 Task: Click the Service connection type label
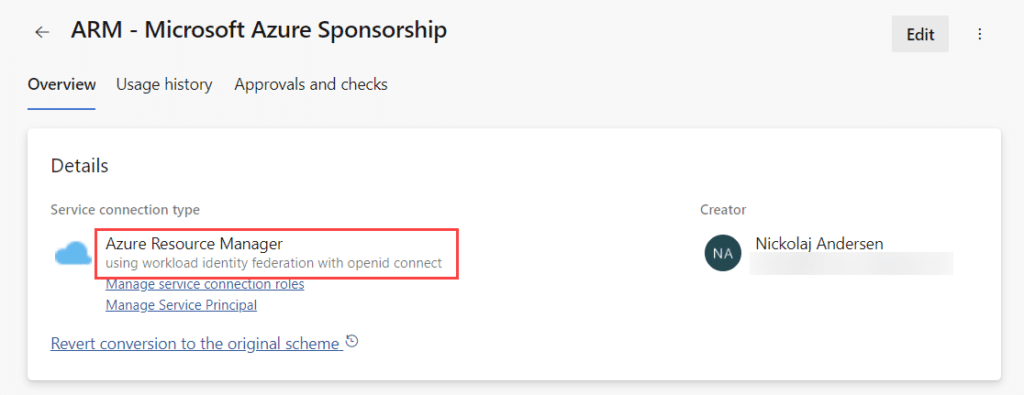coord(125,210)
